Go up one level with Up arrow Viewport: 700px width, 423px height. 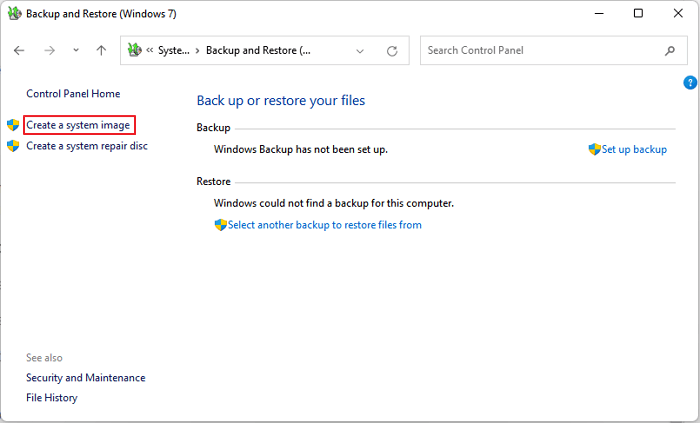(x=101, y=50)
